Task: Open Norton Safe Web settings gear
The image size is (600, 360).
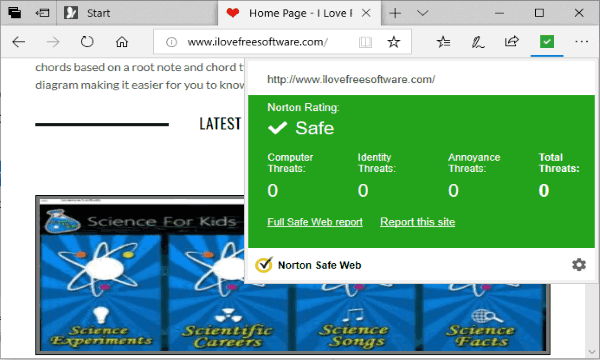Action: point(579,264)
